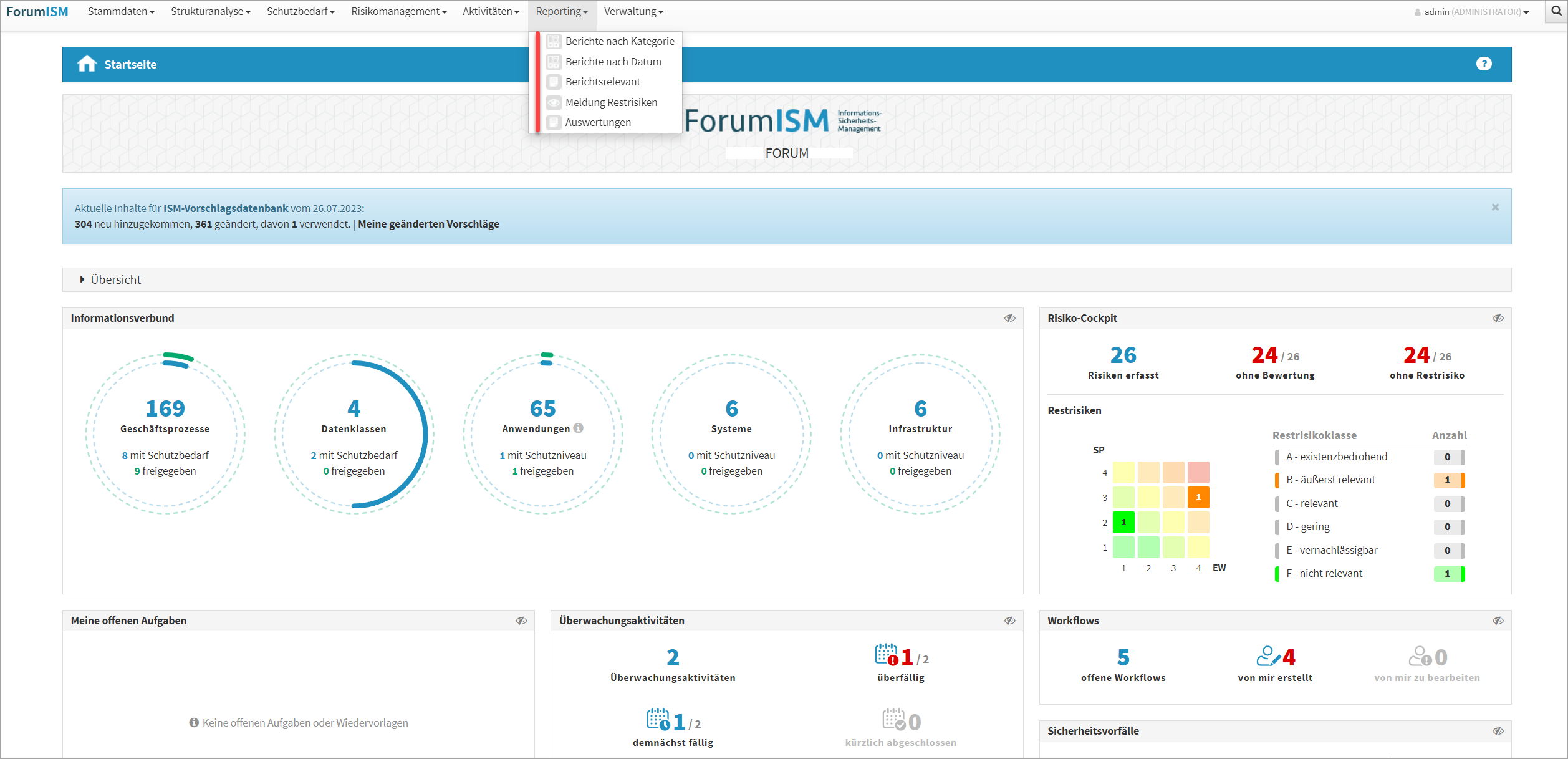This screenshot has height=759, width=1568.
Task: Open the help question mark icon
Action: pyautogui.click(x=1484, y=64)
